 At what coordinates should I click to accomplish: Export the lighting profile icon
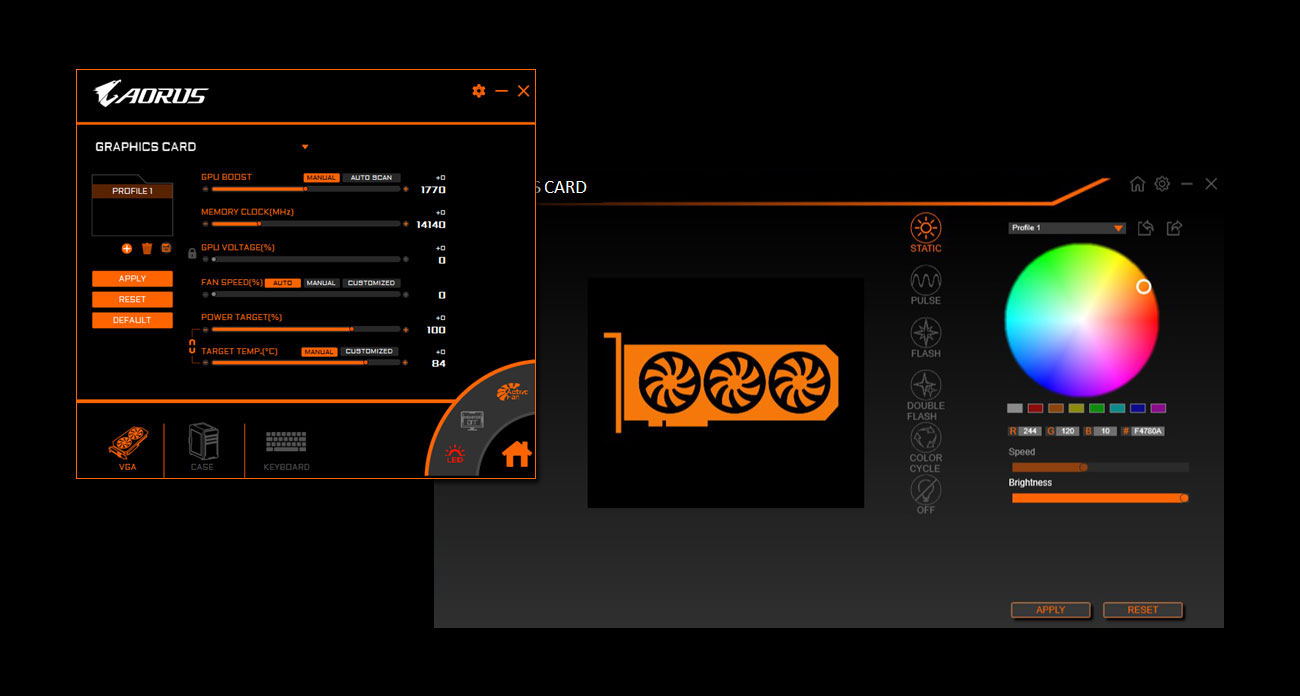click(x=1174, y=228)
